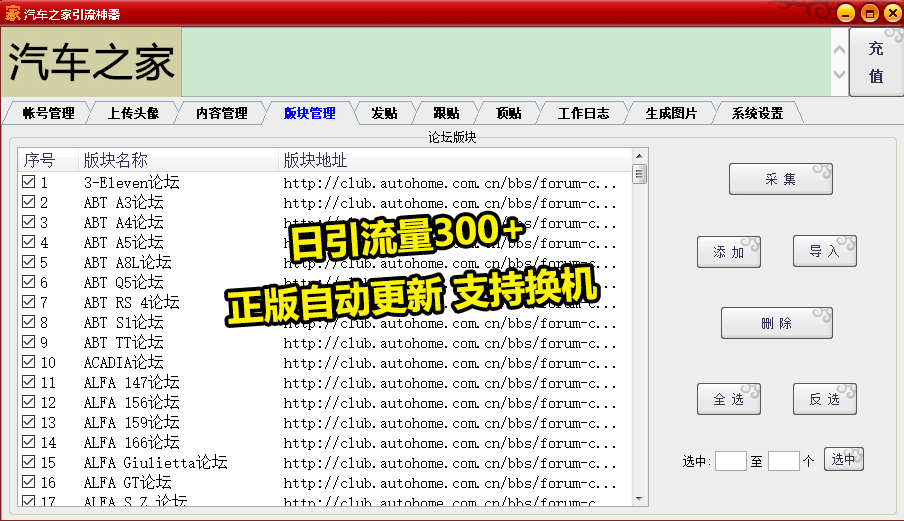The height and width of the screenshot is (521, 904).
Task: Open the 帐号管理 tab
Action: [x=48, y=113]
